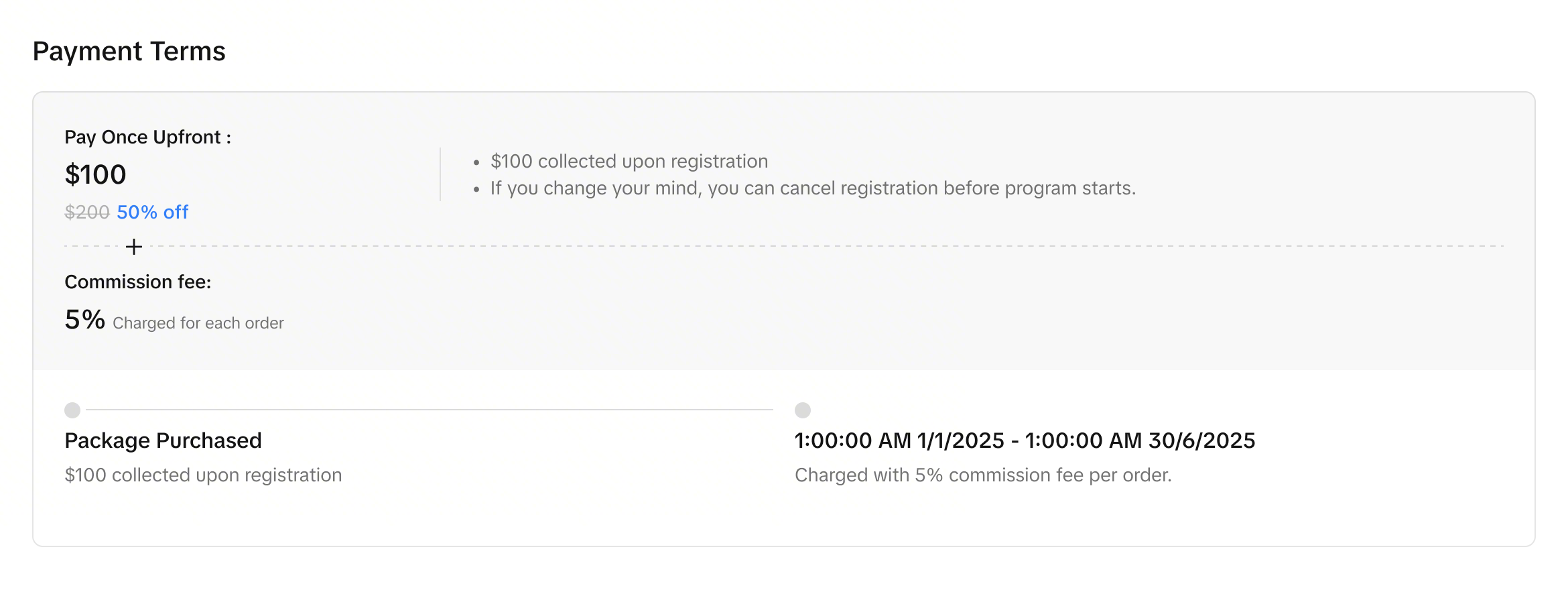
Task: Click the "Commission fee:" label
Action: tap(137, 282)
